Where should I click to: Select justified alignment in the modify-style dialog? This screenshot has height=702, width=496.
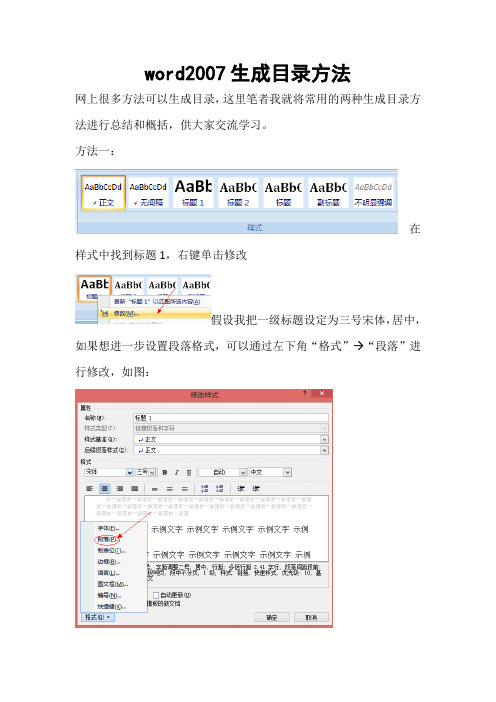point(134,488)
